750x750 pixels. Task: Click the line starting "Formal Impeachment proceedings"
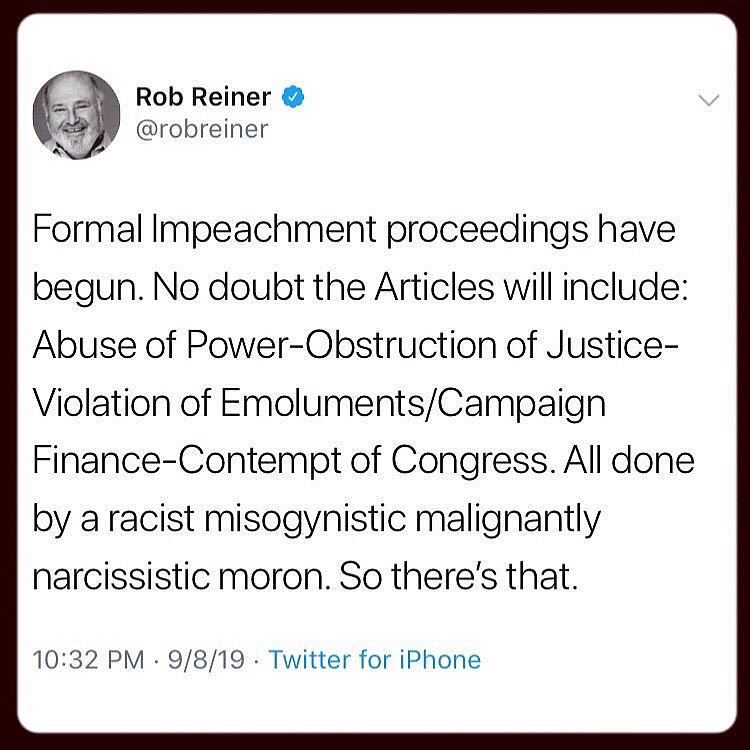coord(354,230)
